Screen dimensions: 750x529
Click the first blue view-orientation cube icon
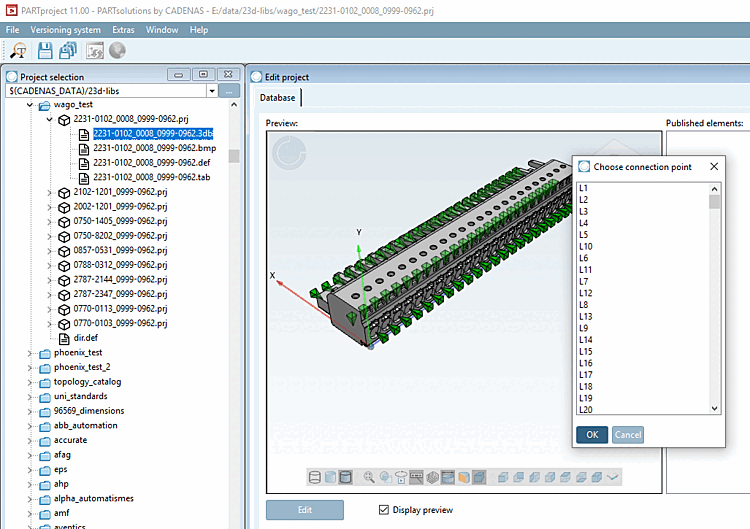(502, 477)
